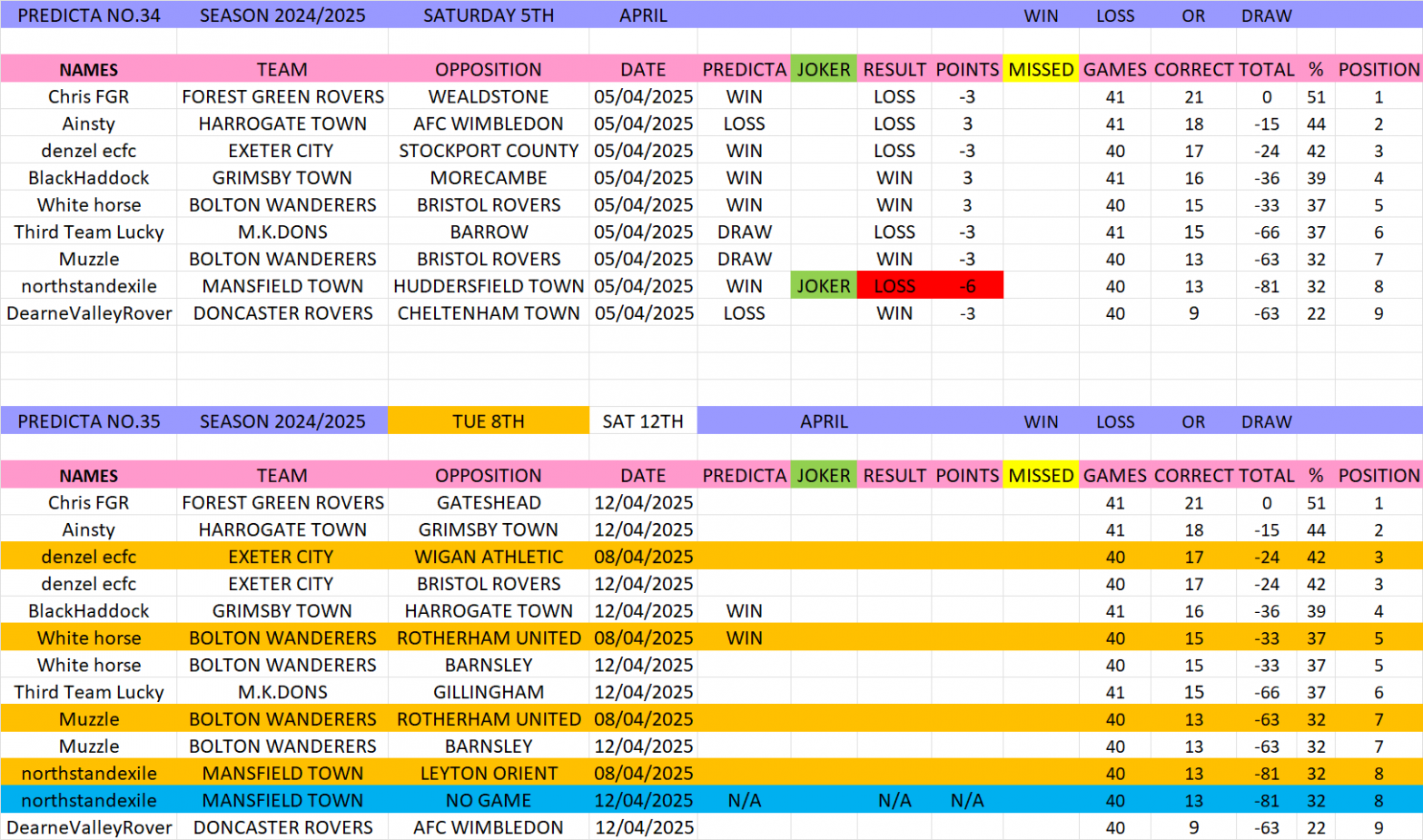Click the STOCKPORT COUNTY cell
This screenshot has width=1423, height=840.
pos(489,151)
